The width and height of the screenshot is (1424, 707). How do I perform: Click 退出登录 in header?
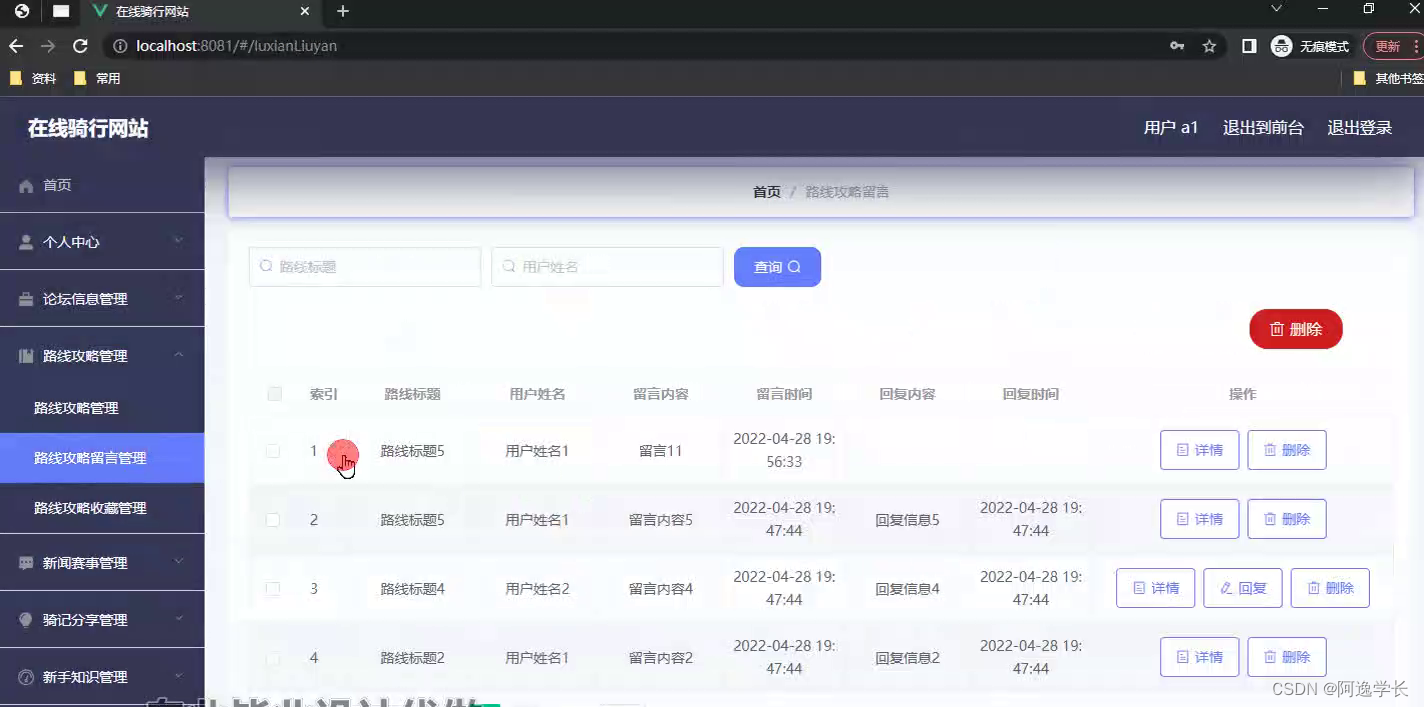pos(1359,128)
